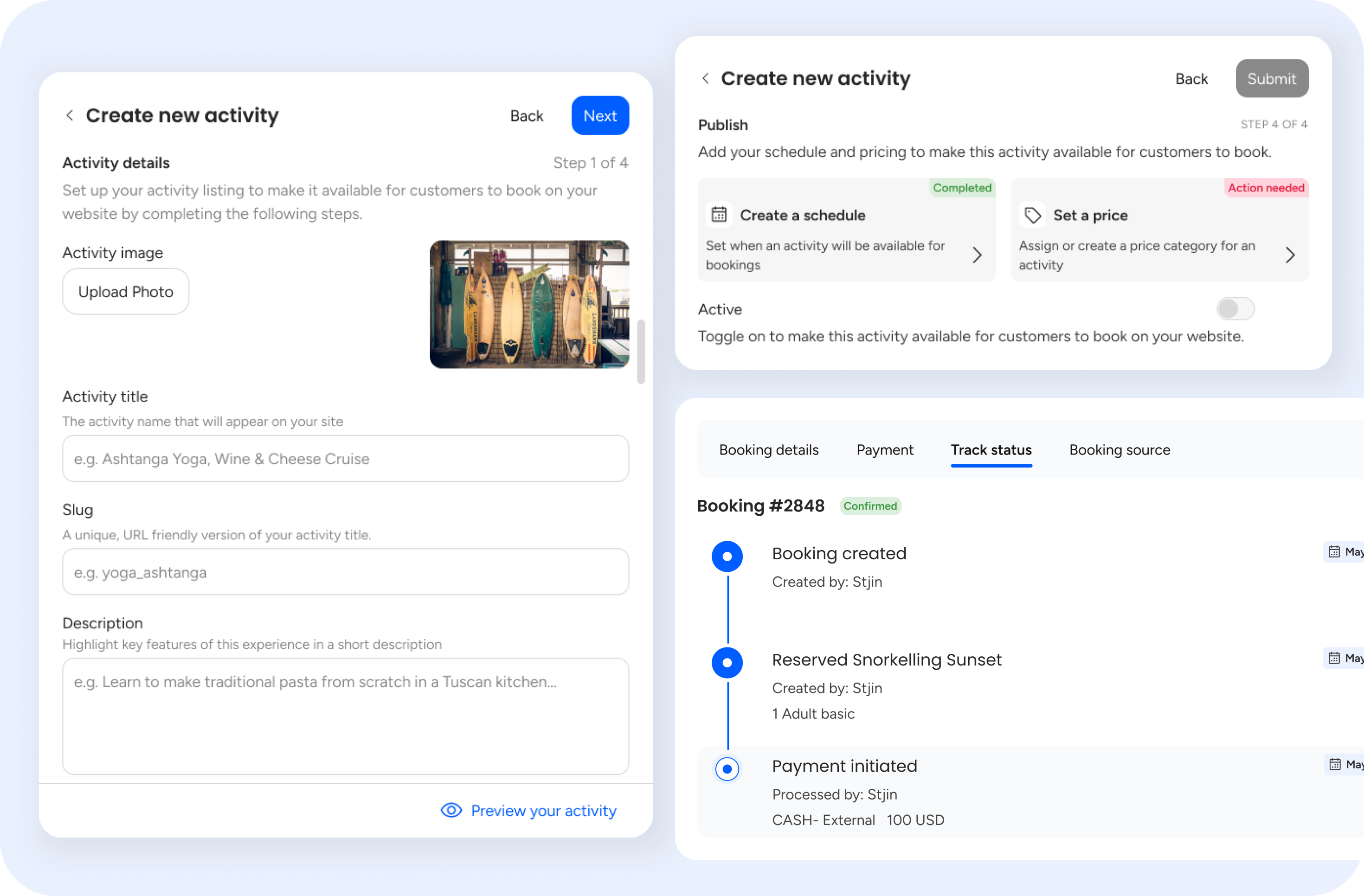1364x896 pixels.
Task: Click calendar icon next to Reserved Snorkelling Sunset
Action: [1334, 658]
